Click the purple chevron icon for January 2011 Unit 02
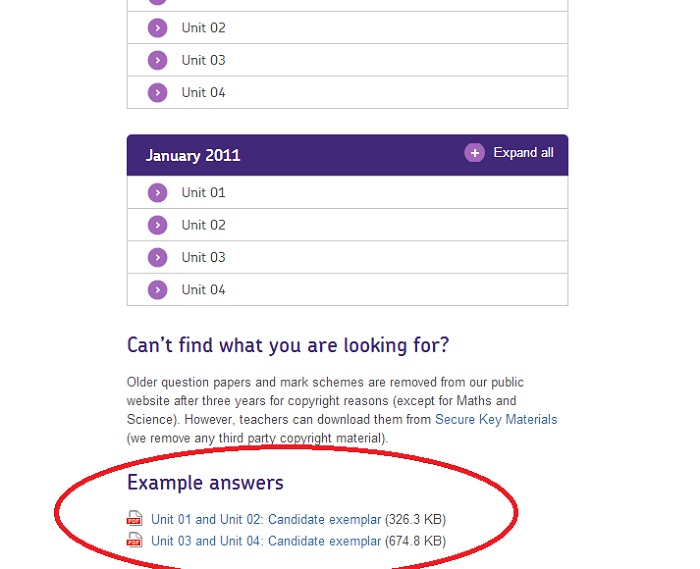 [157, 225]
